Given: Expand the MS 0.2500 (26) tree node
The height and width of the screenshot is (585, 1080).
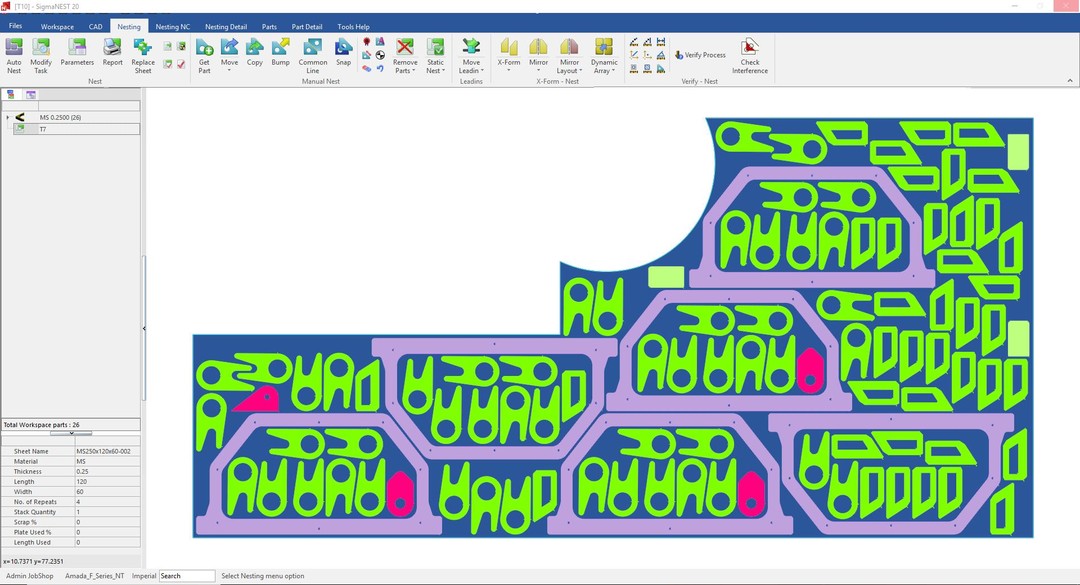Looking at the screenshot, I should (8, 117).
